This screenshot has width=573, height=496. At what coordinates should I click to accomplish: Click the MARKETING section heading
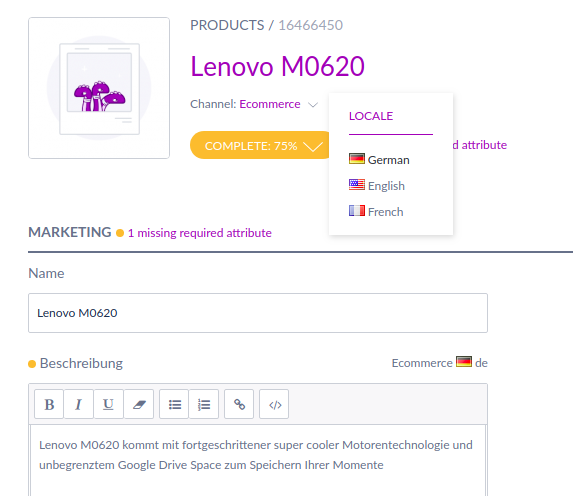click(x=70, y=232)
